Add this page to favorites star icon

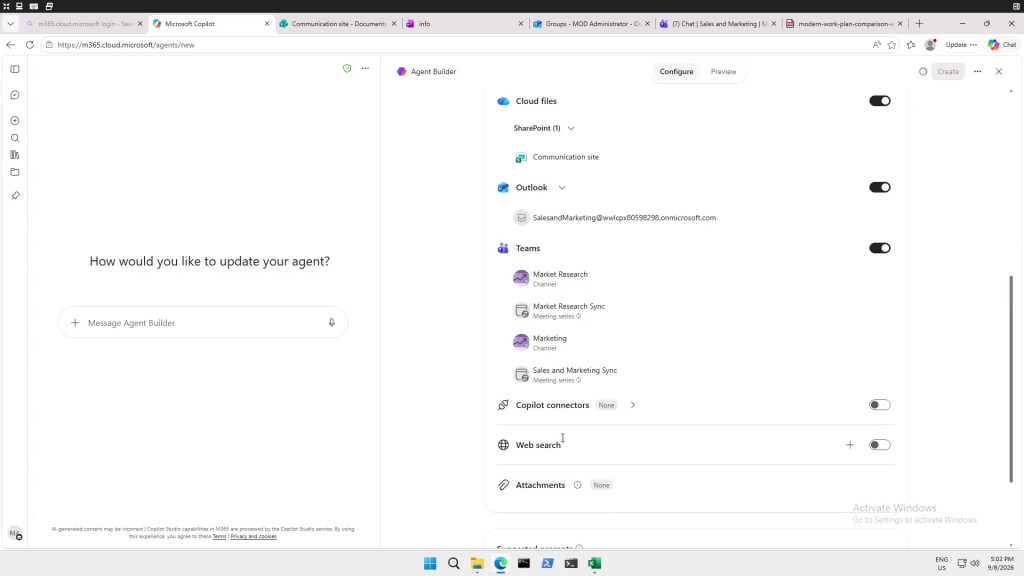(891, 45)
